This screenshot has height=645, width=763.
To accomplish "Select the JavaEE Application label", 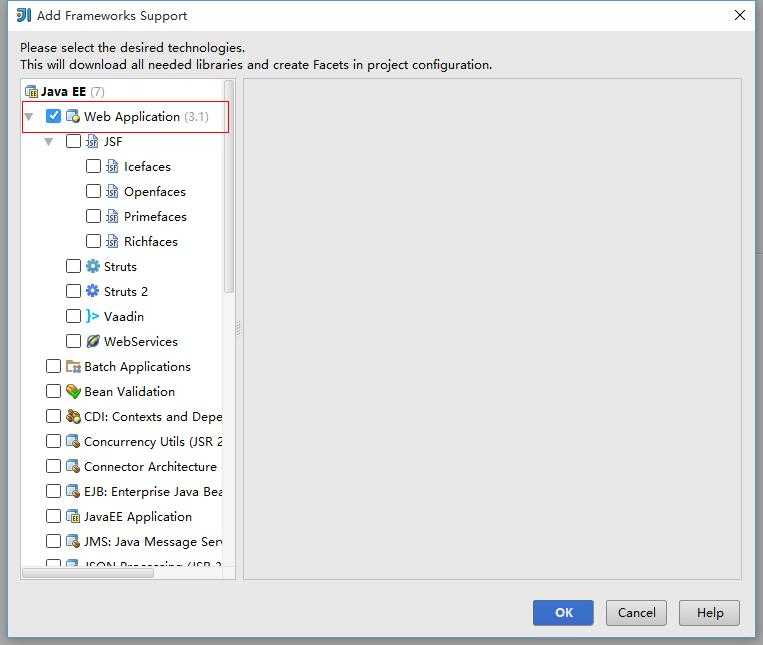I will click(138, 517).
